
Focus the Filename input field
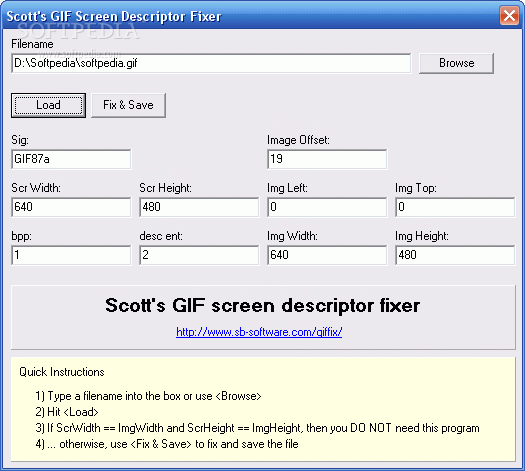(211, 63)
